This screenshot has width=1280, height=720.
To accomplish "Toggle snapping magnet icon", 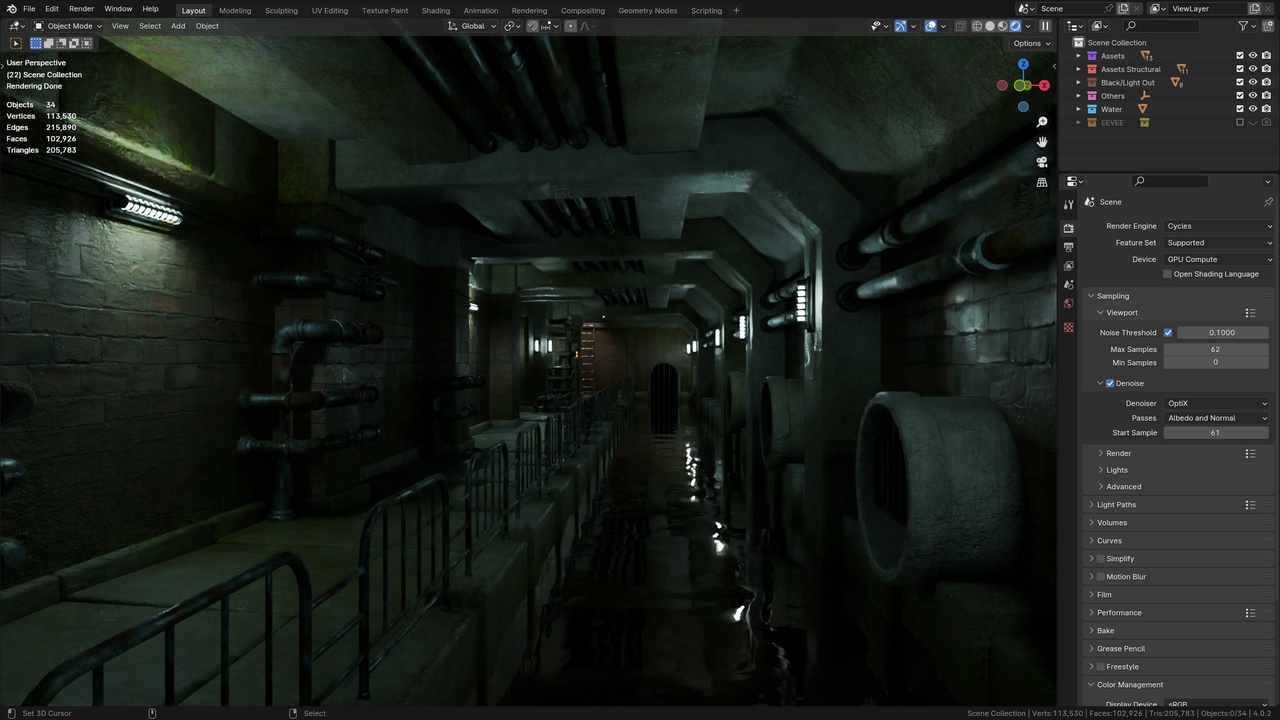I will point(532,26).
